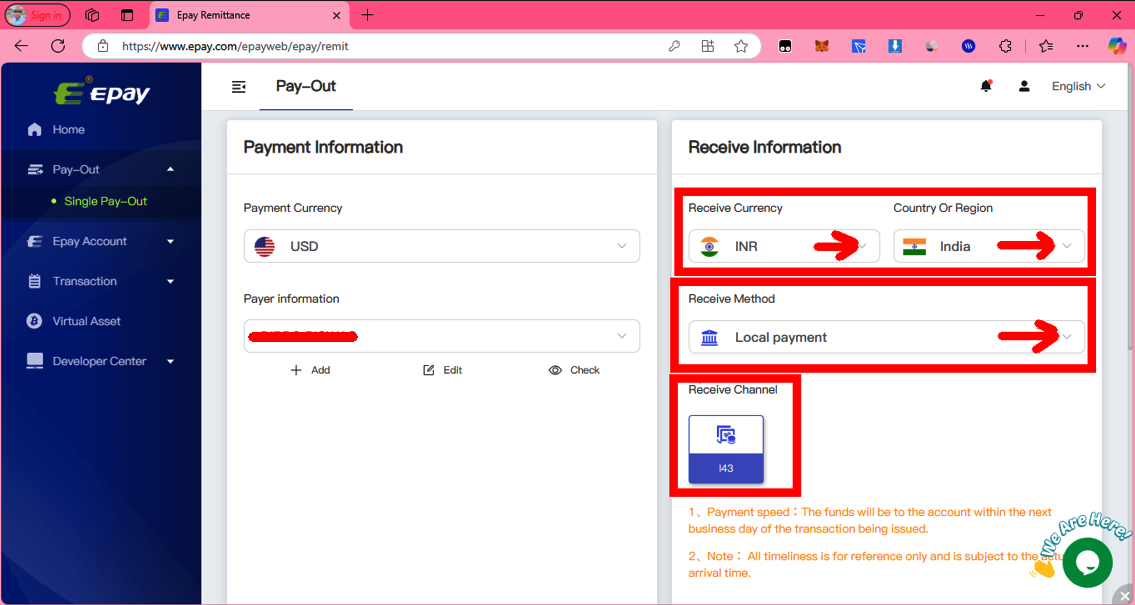Open MetaMask fox extension
This screenshot has height=605, width=1135.
pyautogui.click(x=822, y=46)
